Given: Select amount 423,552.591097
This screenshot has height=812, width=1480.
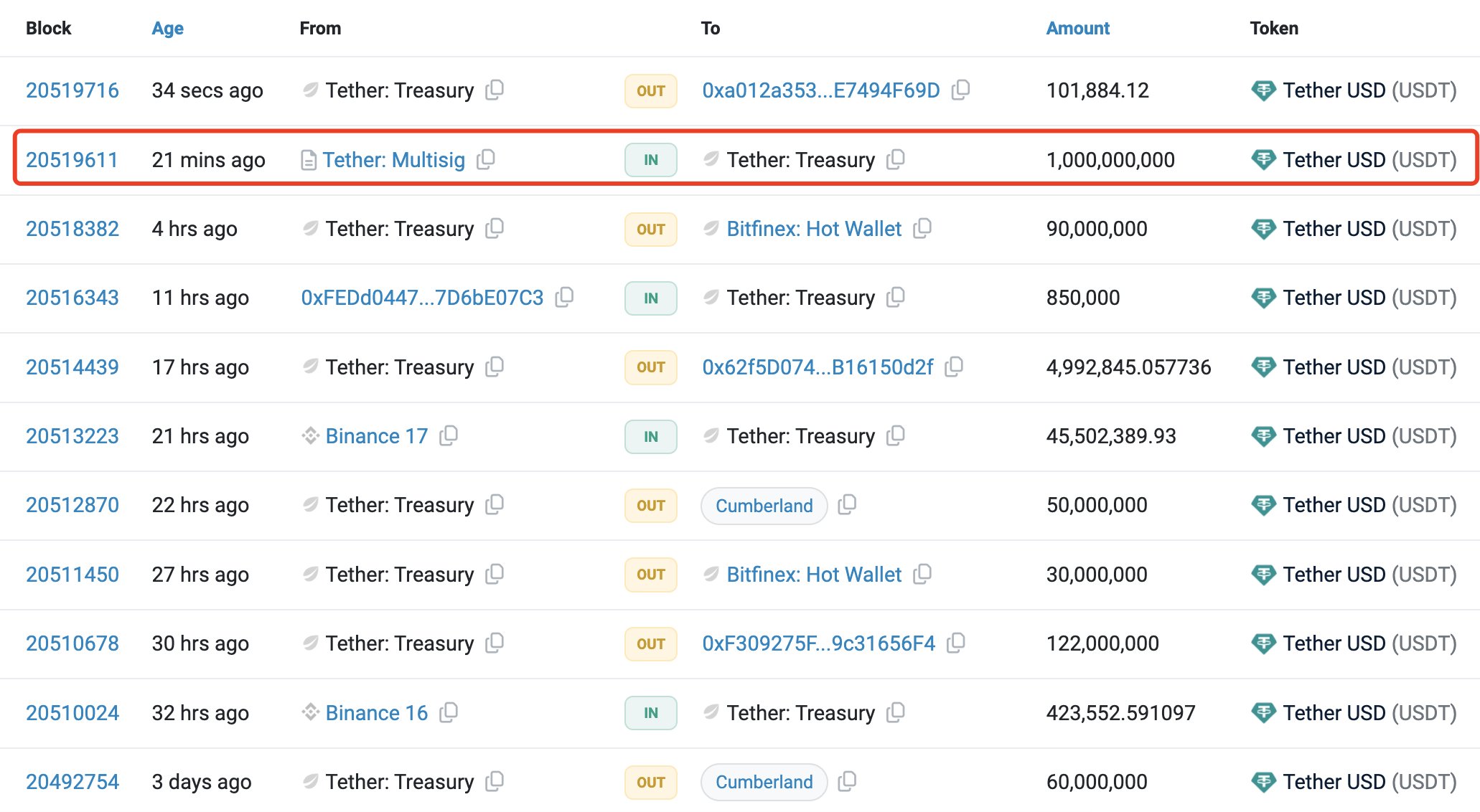Looking at the screenshot, I should 1120,713.
